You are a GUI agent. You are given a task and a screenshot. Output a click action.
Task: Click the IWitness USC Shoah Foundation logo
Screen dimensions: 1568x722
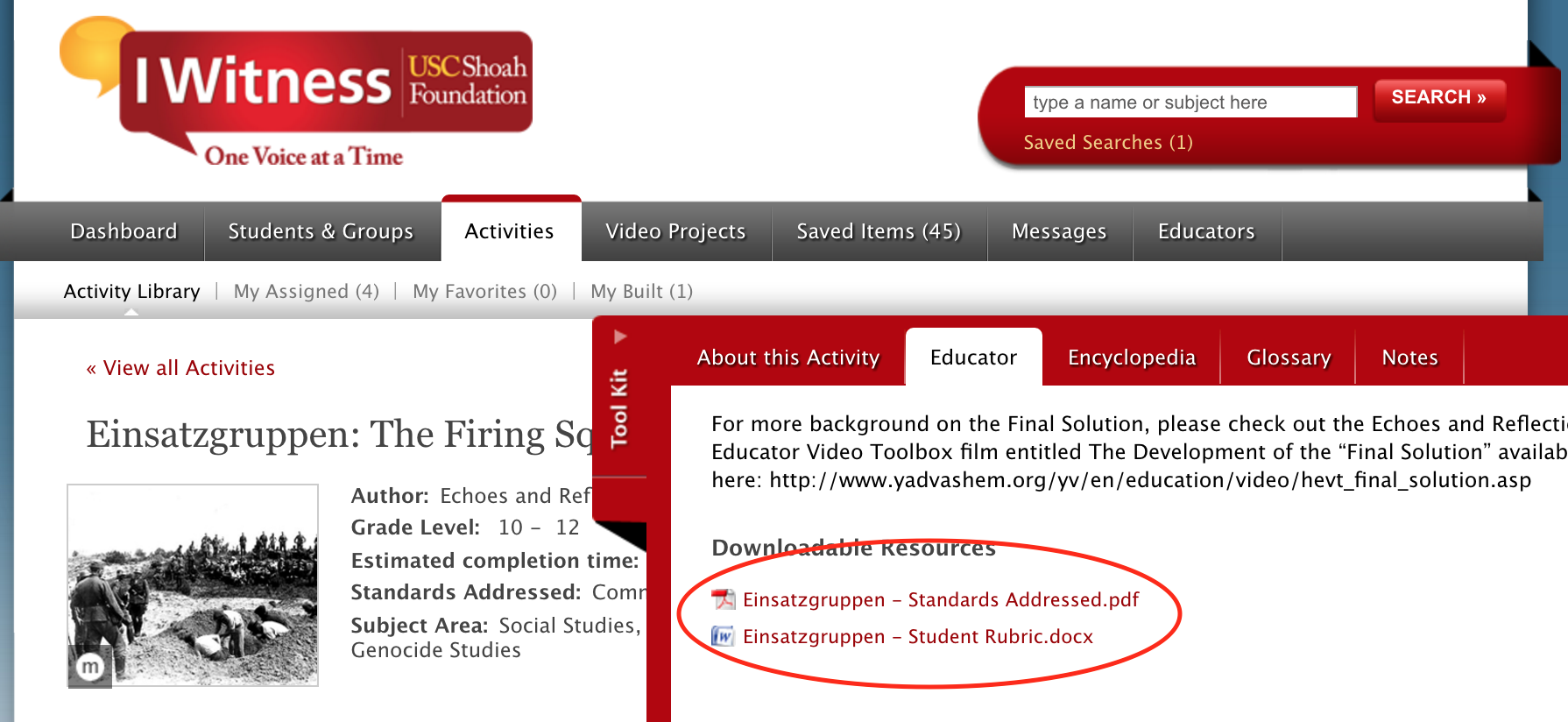click(x=296, y=91)
